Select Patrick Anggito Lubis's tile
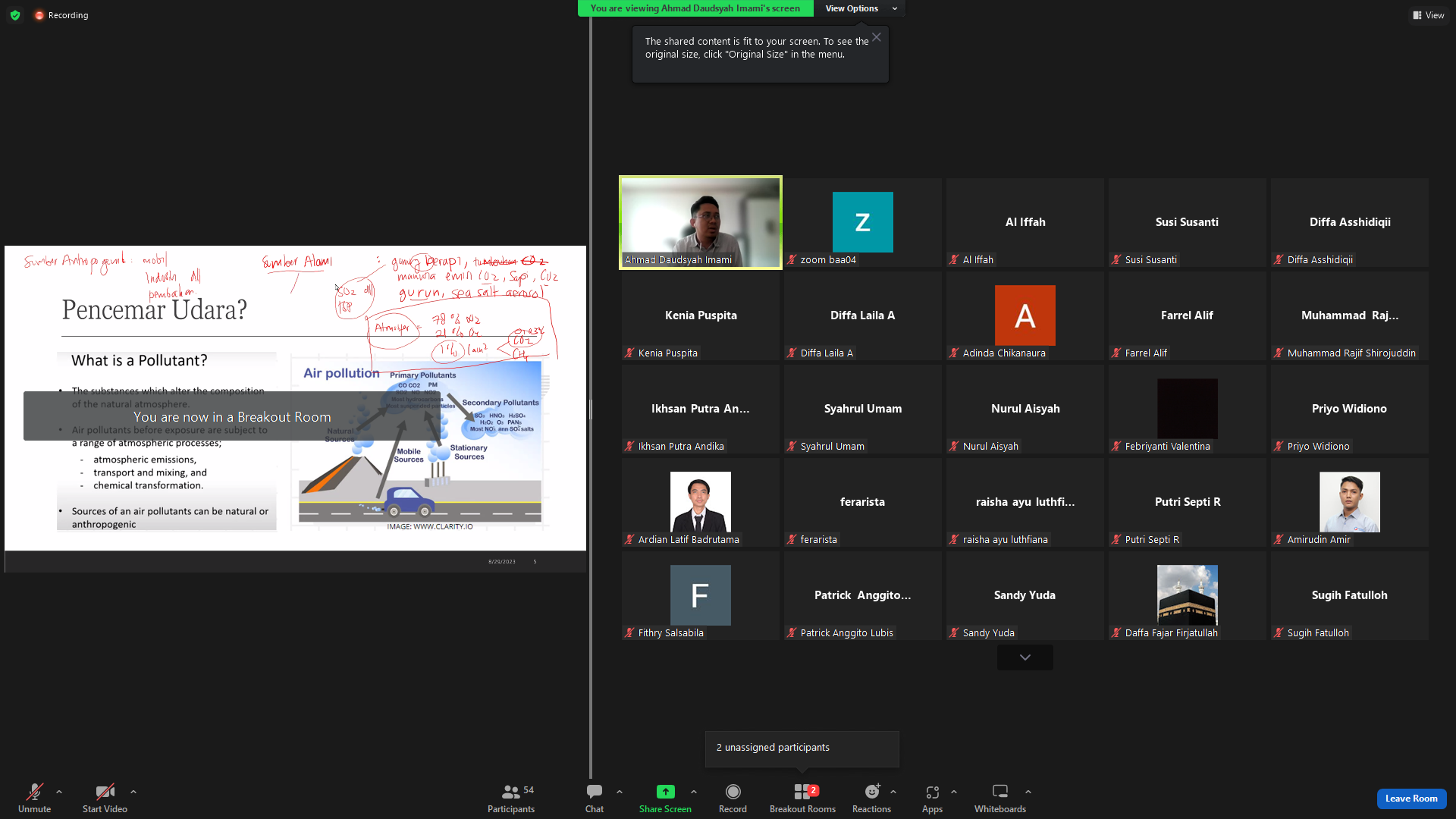1456x819 pixels. tap(862, 596)
